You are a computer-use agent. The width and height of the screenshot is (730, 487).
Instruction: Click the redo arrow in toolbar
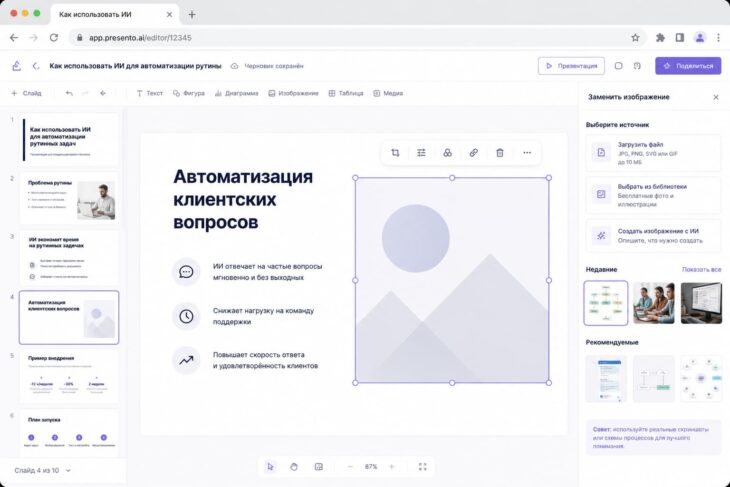85,93
